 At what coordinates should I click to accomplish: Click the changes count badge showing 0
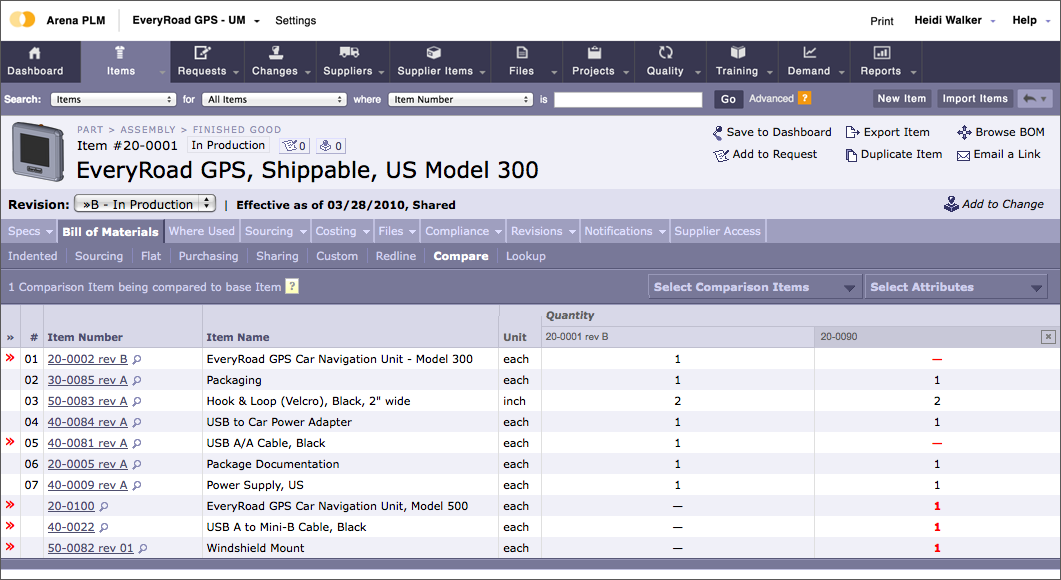point(331,146)
